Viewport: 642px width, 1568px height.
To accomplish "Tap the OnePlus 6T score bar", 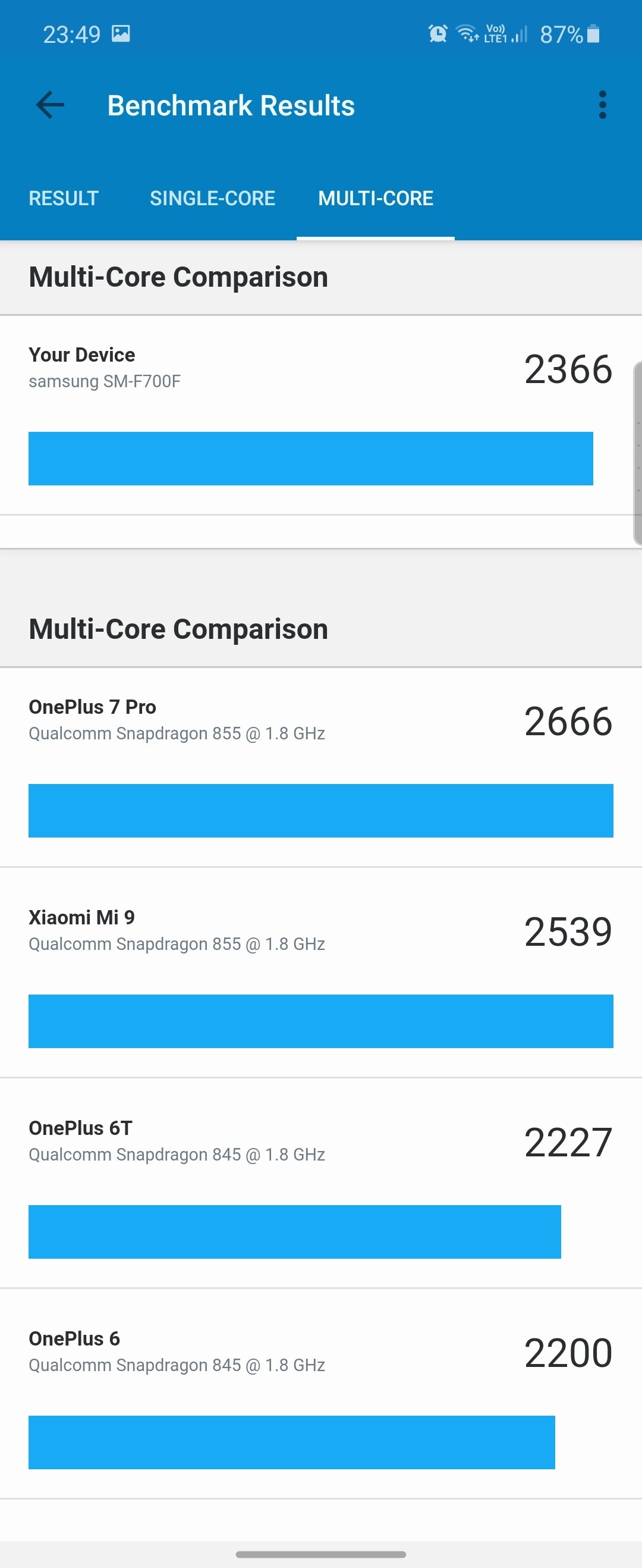I will tap(294, 1231).
